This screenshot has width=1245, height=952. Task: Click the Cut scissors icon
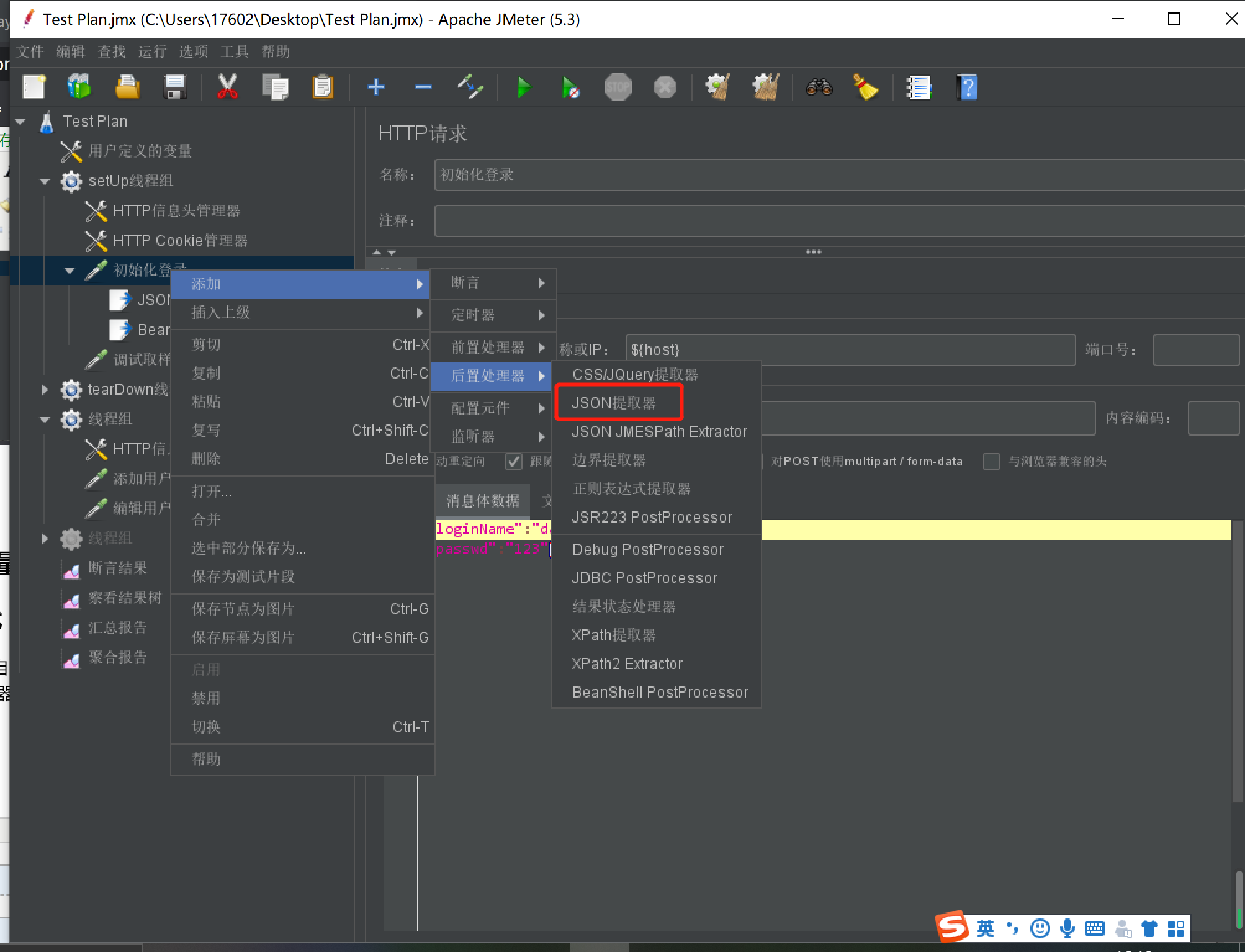click(x=228, y=87)
